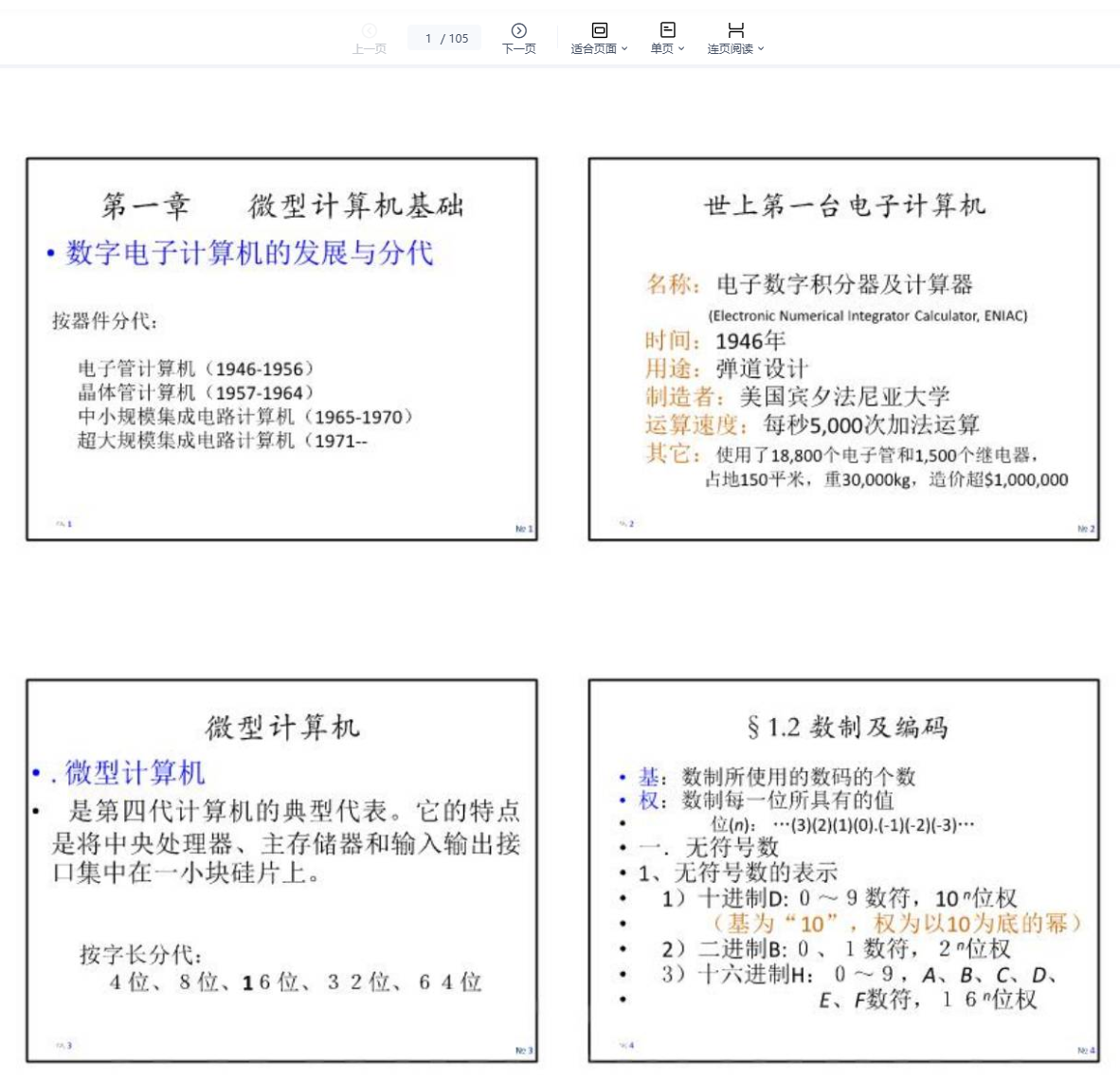This screenshot has height=1080, width=1120.
Task: Select the 适合页面 label in toolbar
Action: coord(593,49)
